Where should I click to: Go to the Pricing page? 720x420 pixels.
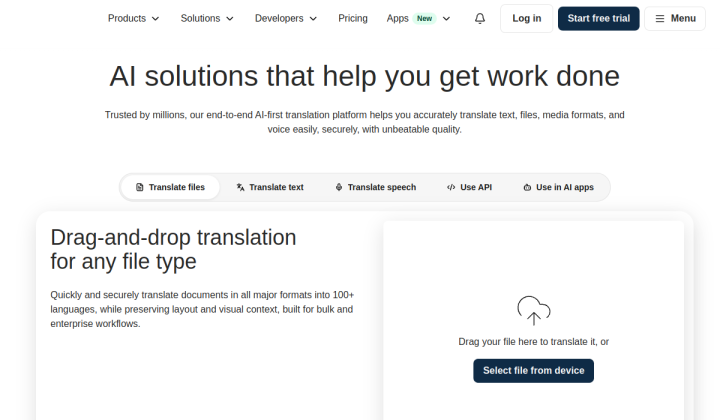353,18
